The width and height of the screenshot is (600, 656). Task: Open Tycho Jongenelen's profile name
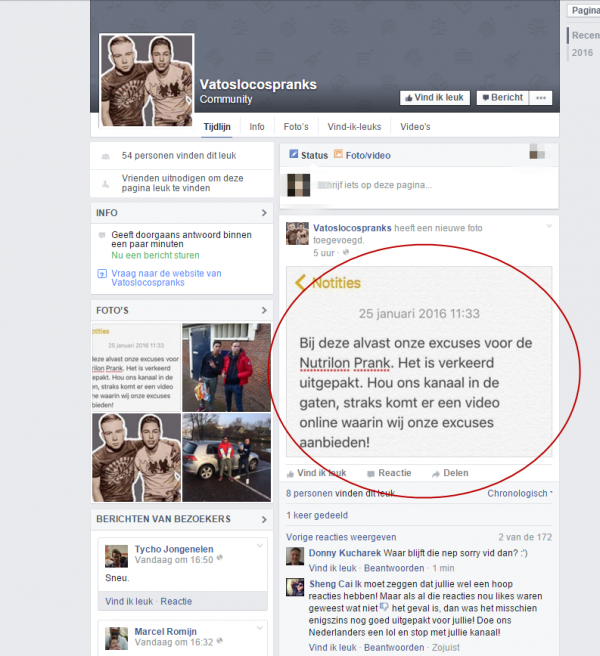(174, 549)
